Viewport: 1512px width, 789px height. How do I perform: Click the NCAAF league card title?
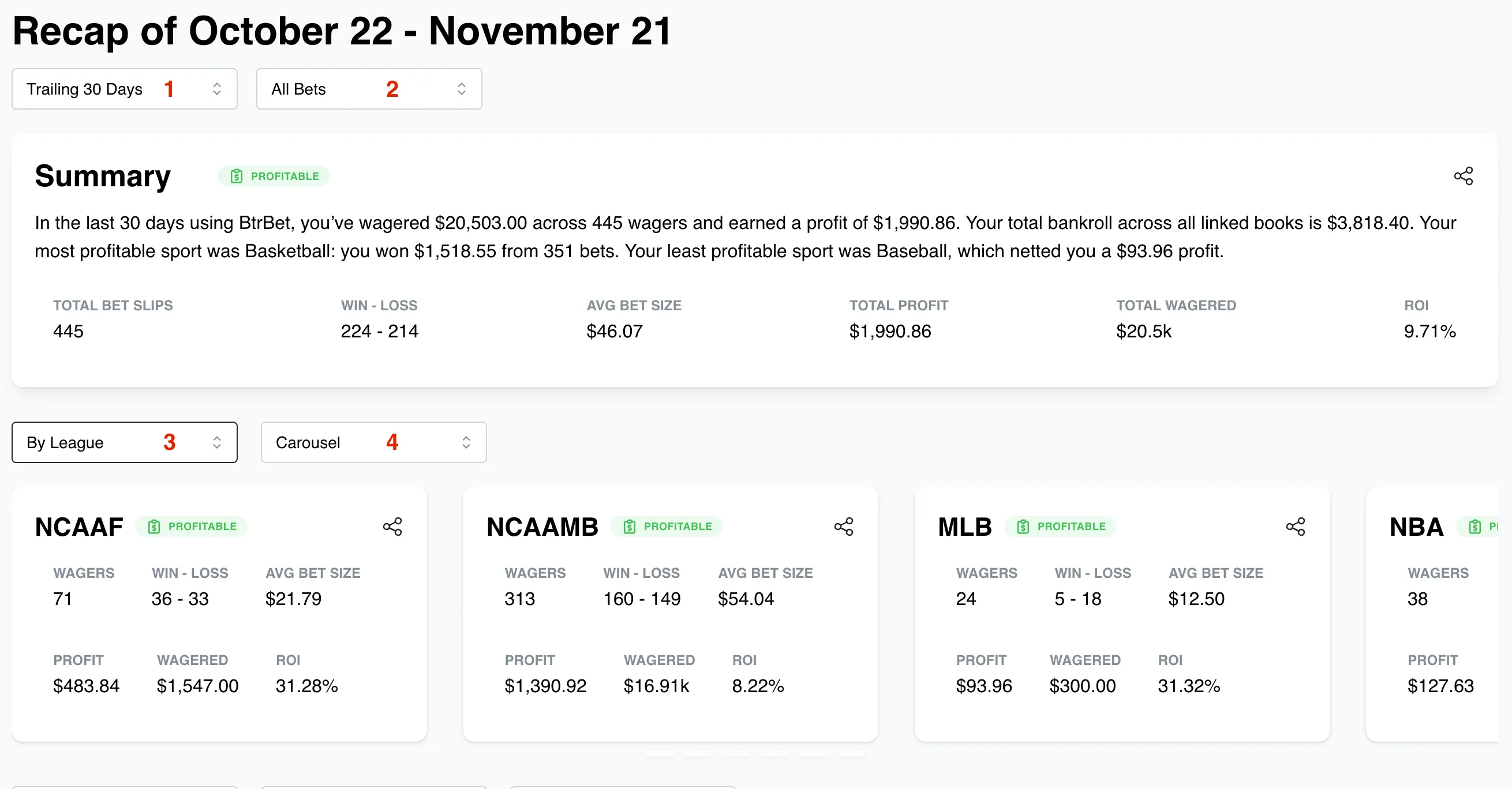click(79, 527)
